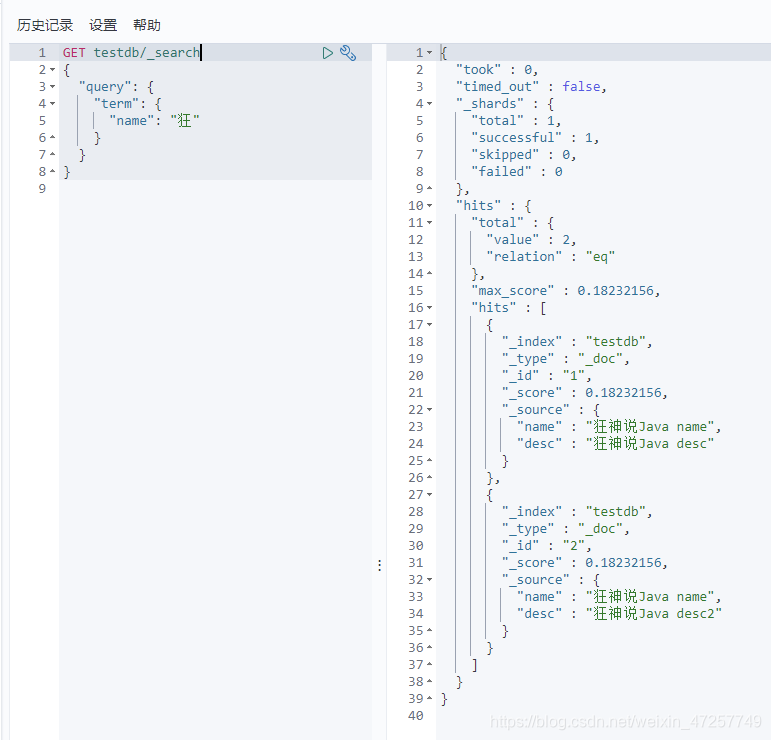Viewport: 771px width, 740px height.
Task: Collapse the "query" block on request line 3
Action: pos(53,87)
